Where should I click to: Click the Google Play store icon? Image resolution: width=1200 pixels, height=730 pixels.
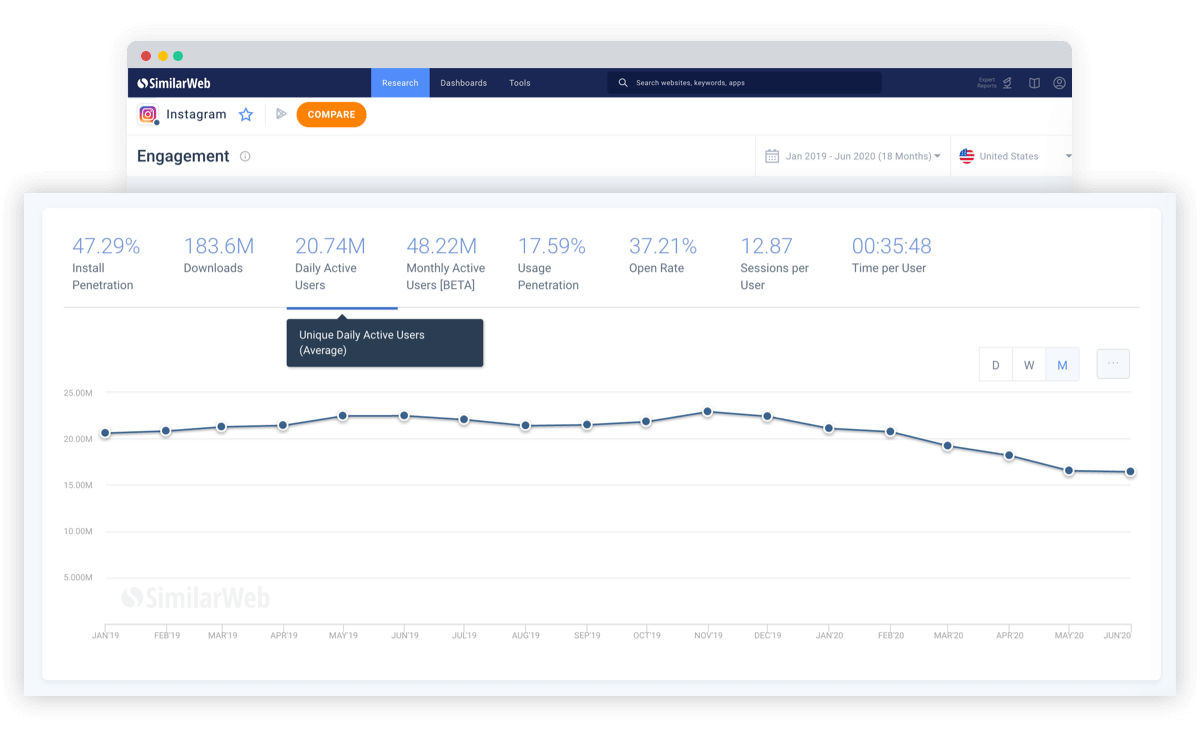click(x=281, y=114)
